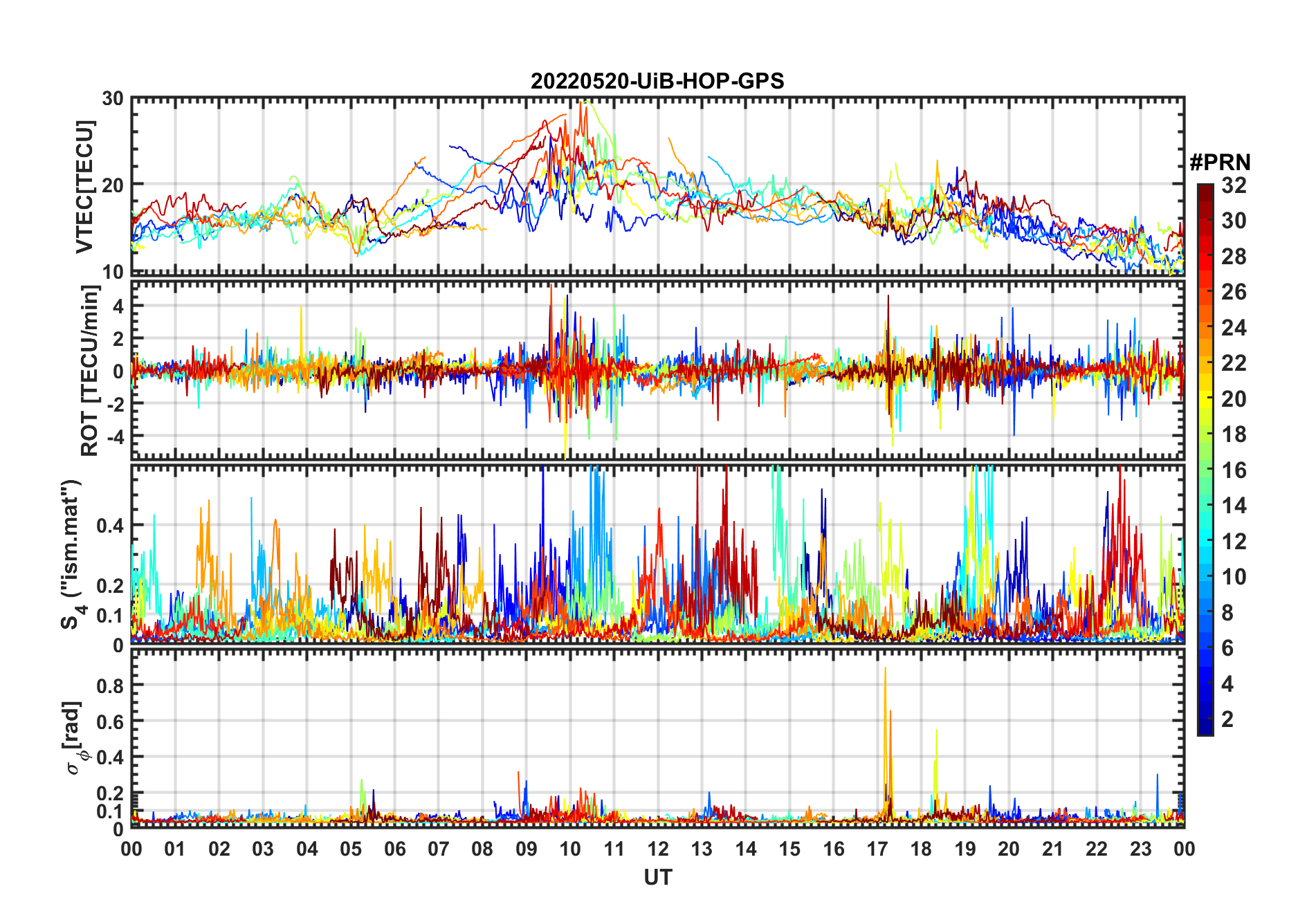Screen dimensions: 1316x920
Task: Click the ROT time-series plot panel
Action: (x=657, y=369)
